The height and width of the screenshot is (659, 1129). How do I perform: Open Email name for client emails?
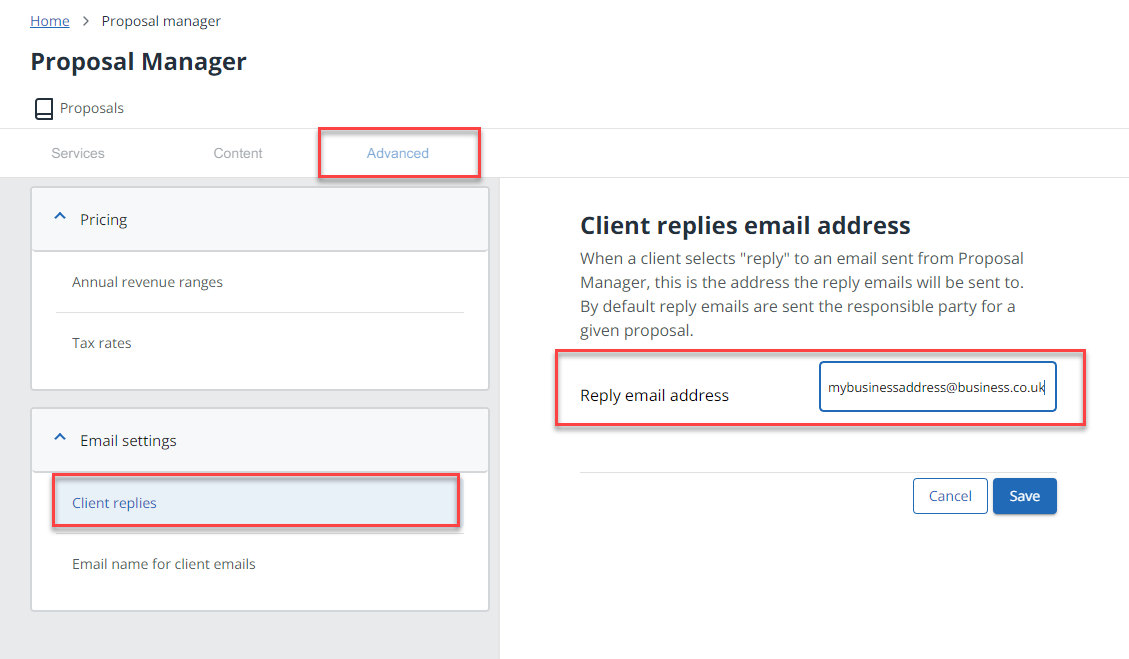[x=164, y=565]
